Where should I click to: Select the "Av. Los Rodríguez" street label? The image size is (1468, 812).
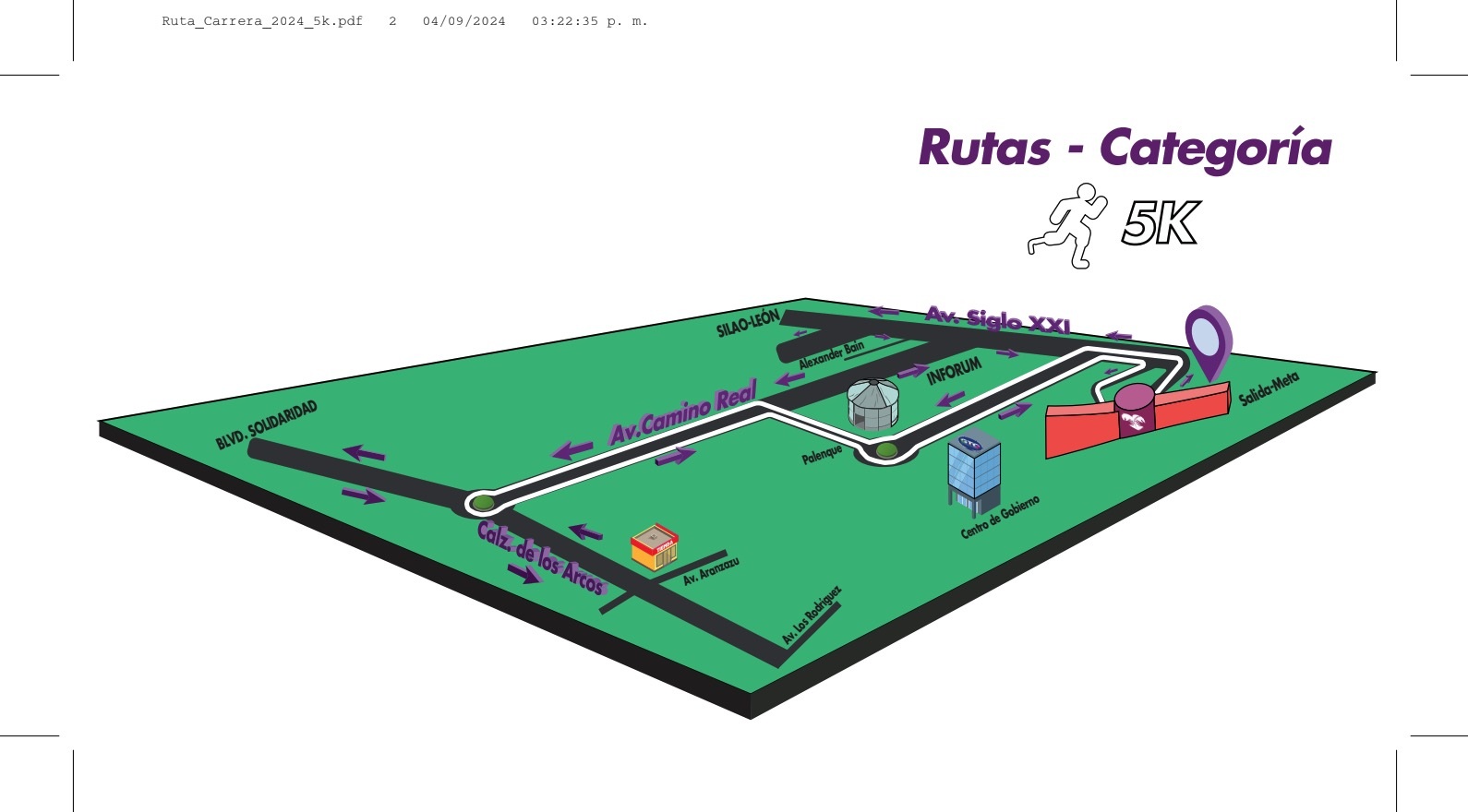(812, 615)
